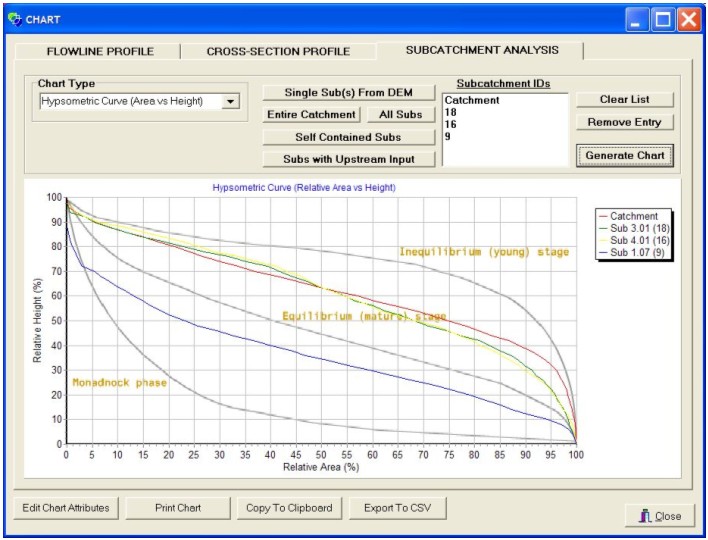Open the Chart Type dropdown arrow
The image size is (708, 540).
[230, 101]
